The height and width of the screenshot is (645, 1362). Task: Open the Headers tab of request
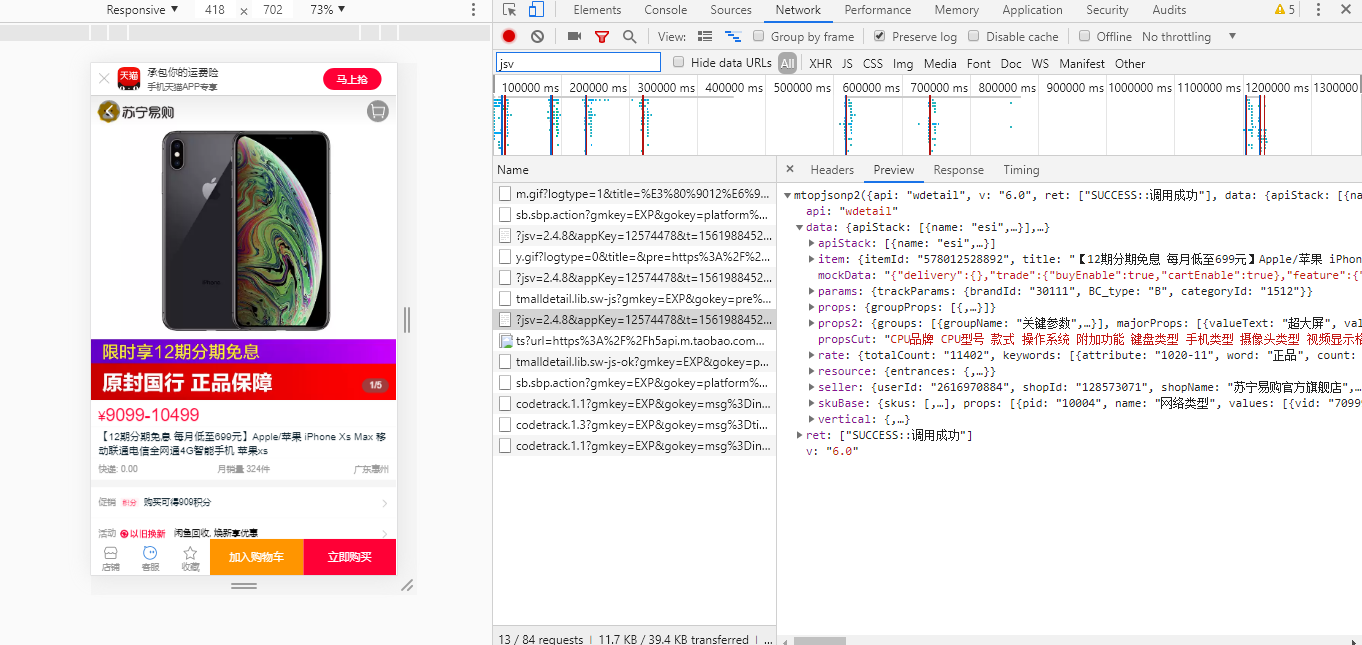[832, 170]
